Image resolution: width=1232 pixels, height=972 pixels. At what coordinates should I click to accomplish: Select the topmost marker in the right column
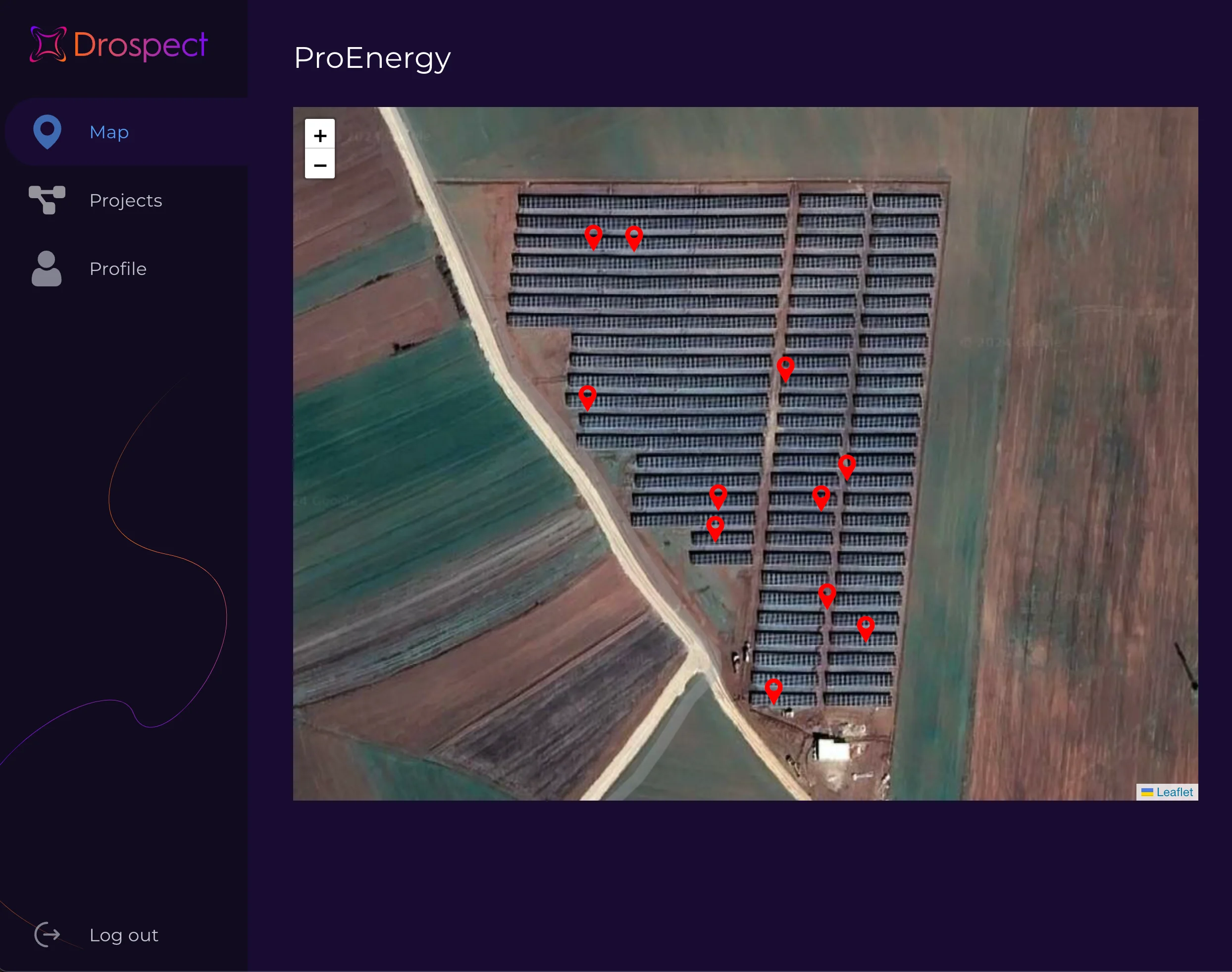pos(847,467)
